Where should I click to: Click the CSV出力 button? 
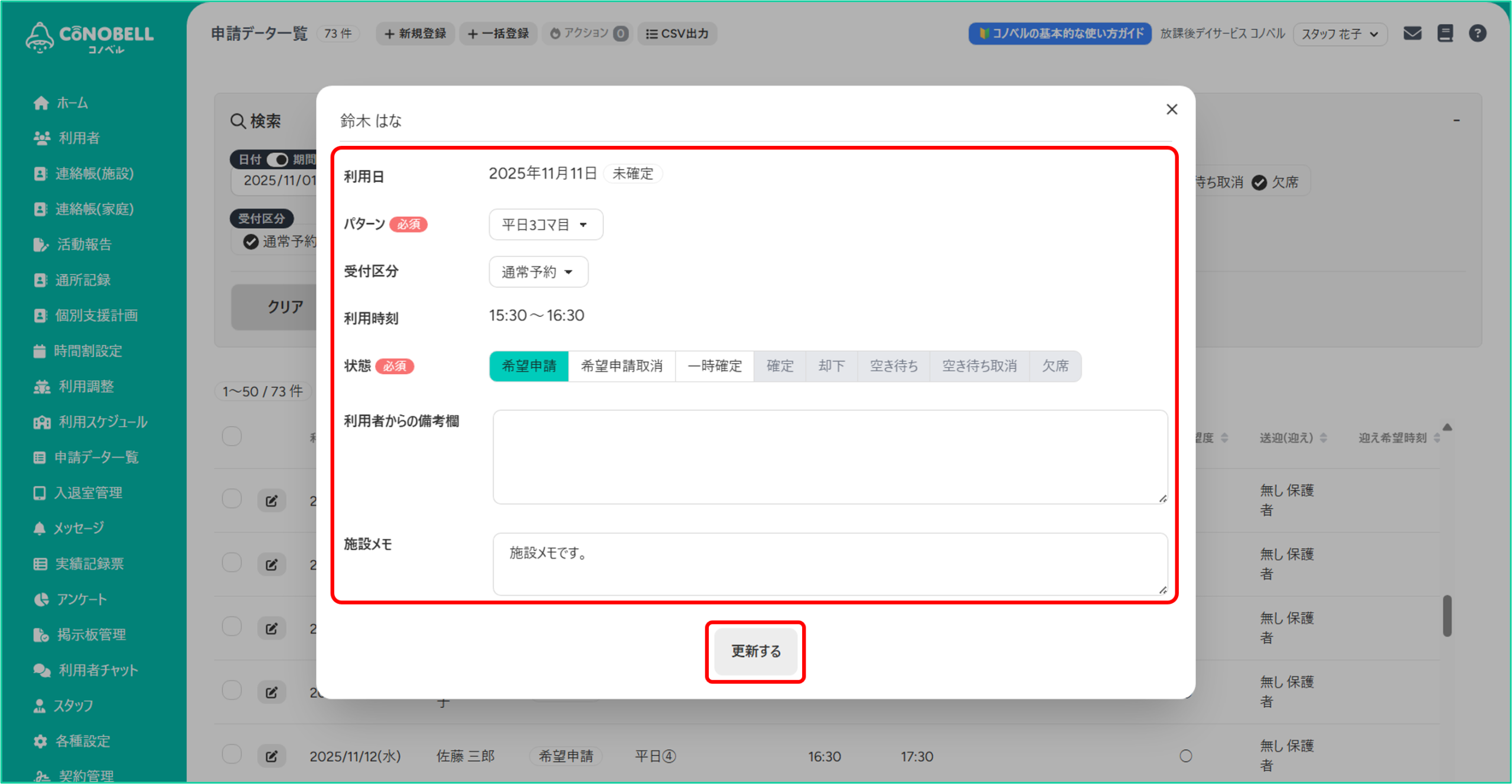pyautogui.click(x=677, y=34)
